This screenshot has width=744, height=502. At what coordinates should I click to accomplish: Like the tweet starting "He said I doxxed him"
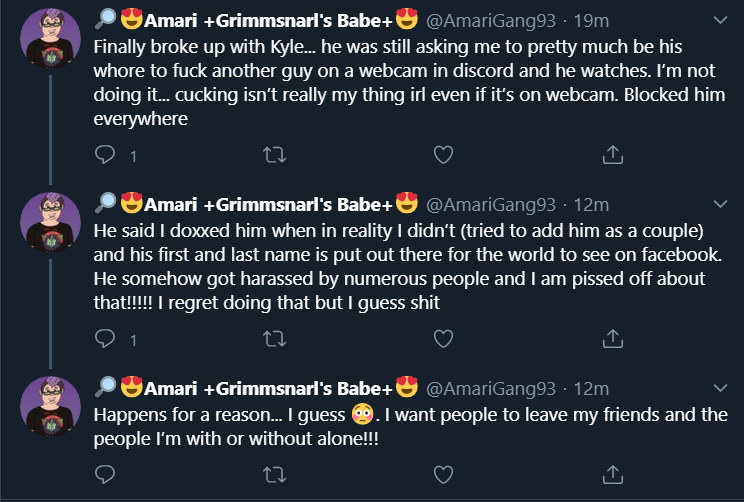443,339
